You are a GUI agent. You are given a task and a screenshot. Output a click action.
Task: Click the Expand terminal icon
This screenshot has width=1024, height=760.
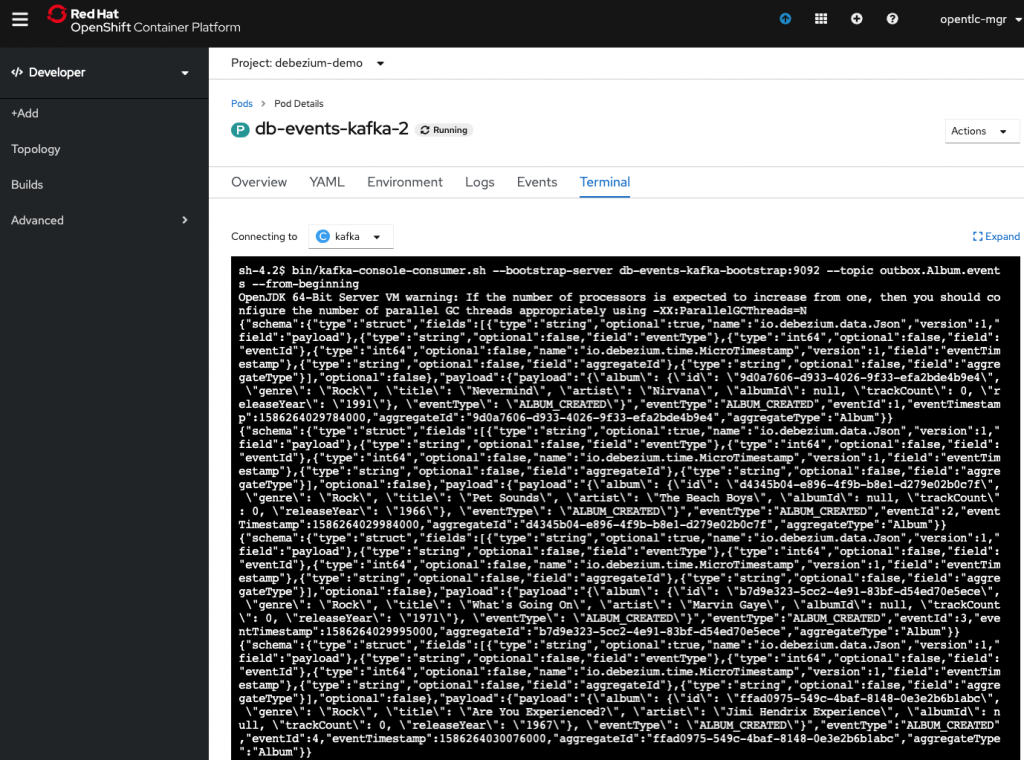996,237
